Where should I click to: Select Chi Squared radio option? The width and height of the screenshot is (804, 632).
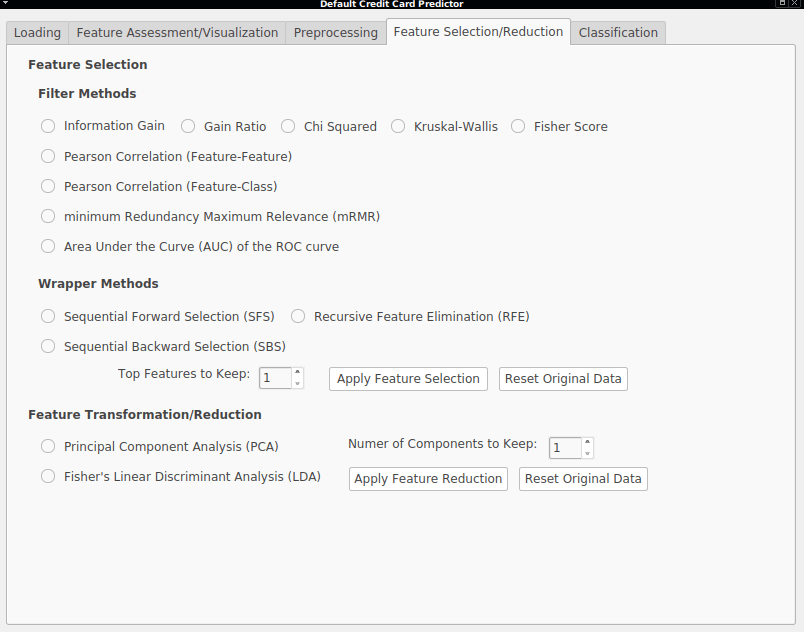tap(329, 127)
